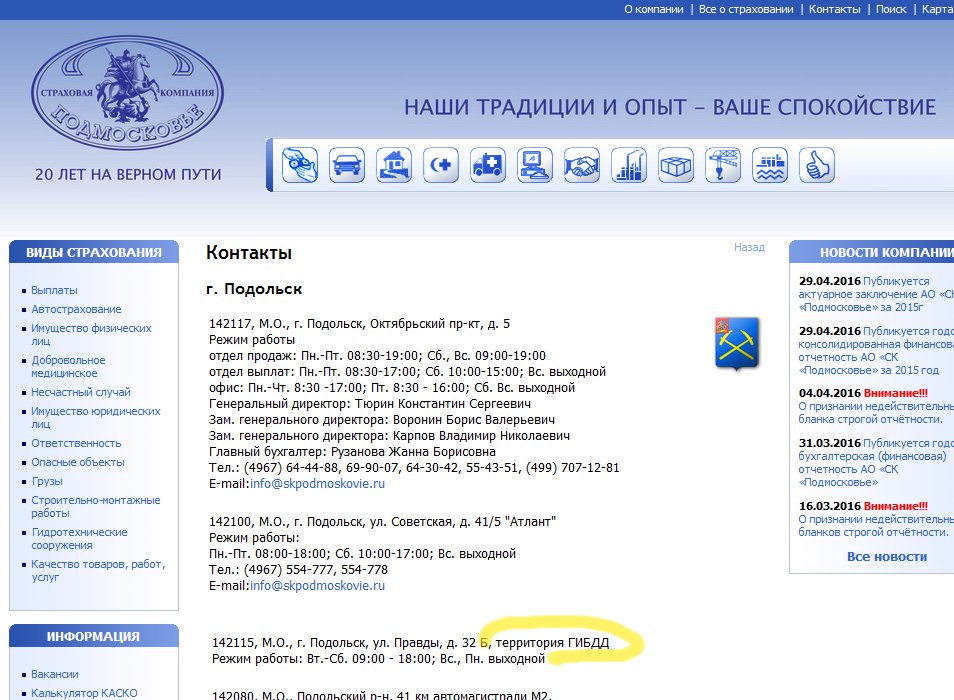Open the cargo box icon
The height and width of the screenshot is (700, 954).
pos(676,165)
